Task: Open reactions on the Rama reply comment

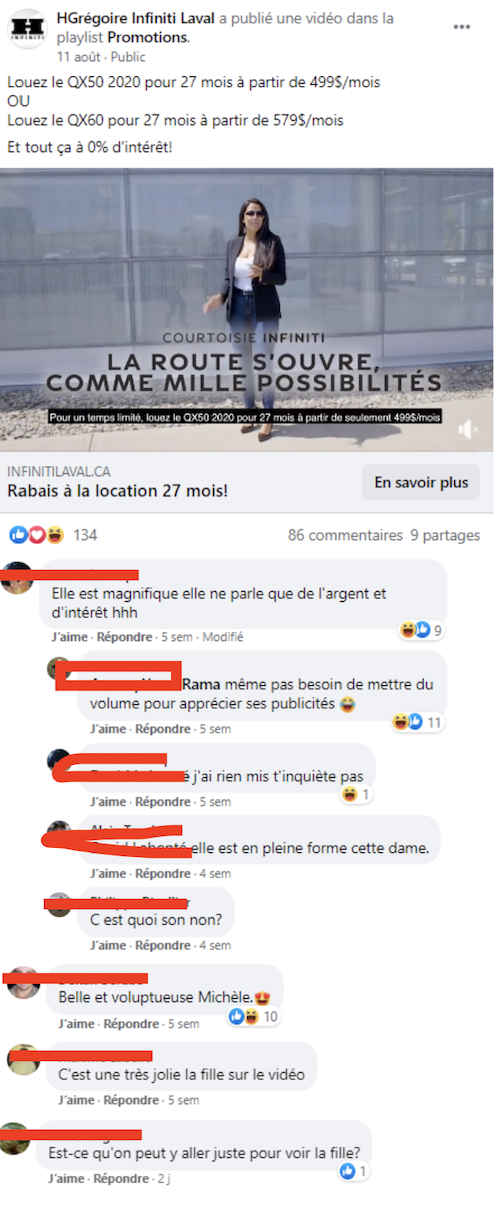Action: point(421,721)
